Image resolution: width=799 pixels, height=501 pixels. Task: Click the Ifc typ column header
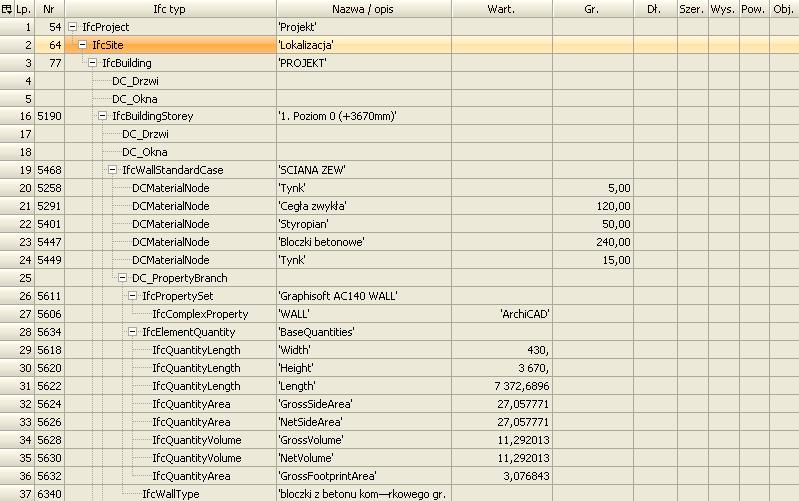[170, 9]
